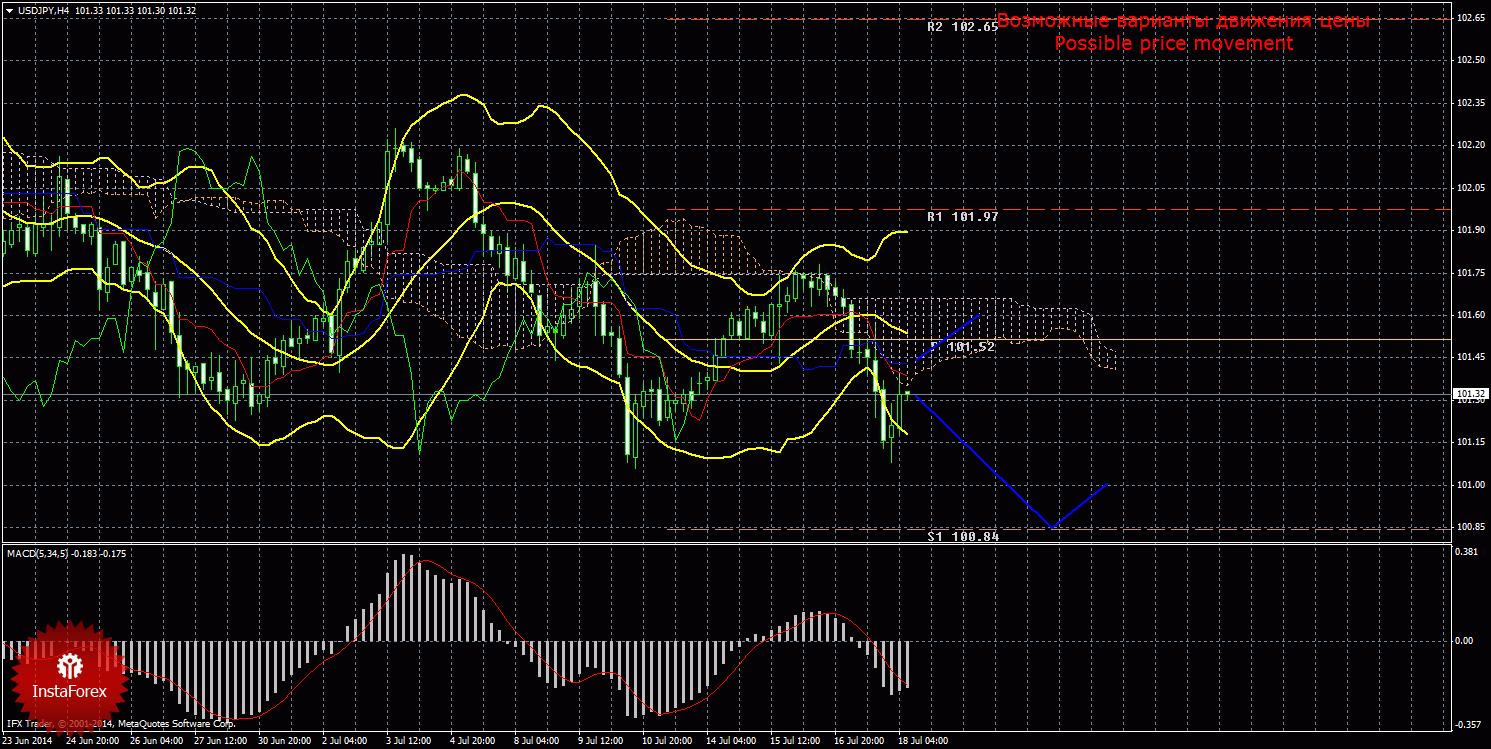Viewport: 1491px width, 749px height.
Task: Select the R1 101.97 resistance label
Action: (962, 216)
